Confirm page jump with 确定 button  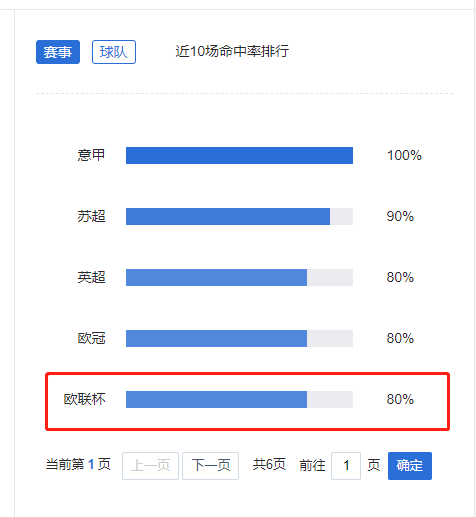[410, 466]
